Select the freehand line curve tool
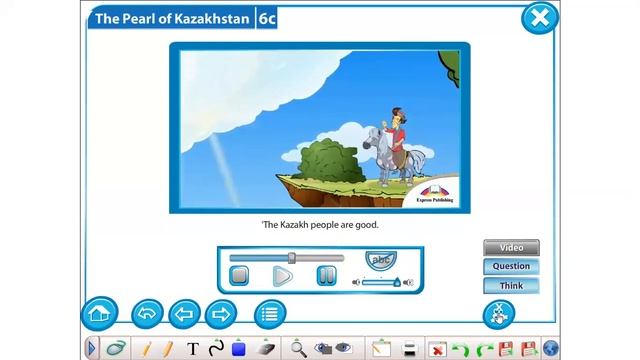 (216, 348)
